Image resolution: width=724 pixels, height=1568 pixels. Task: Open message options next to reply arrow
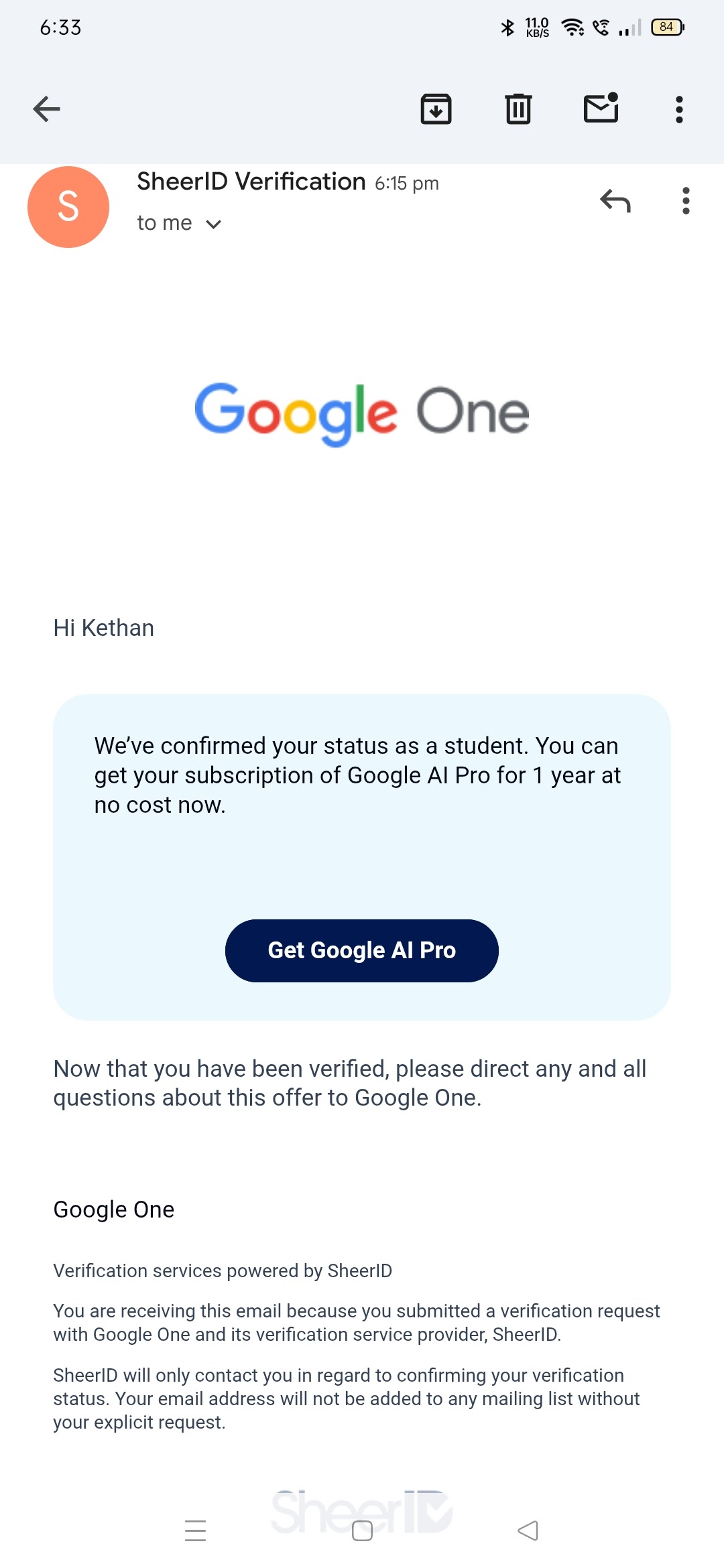pyautogui.click(x=685, y=200)
